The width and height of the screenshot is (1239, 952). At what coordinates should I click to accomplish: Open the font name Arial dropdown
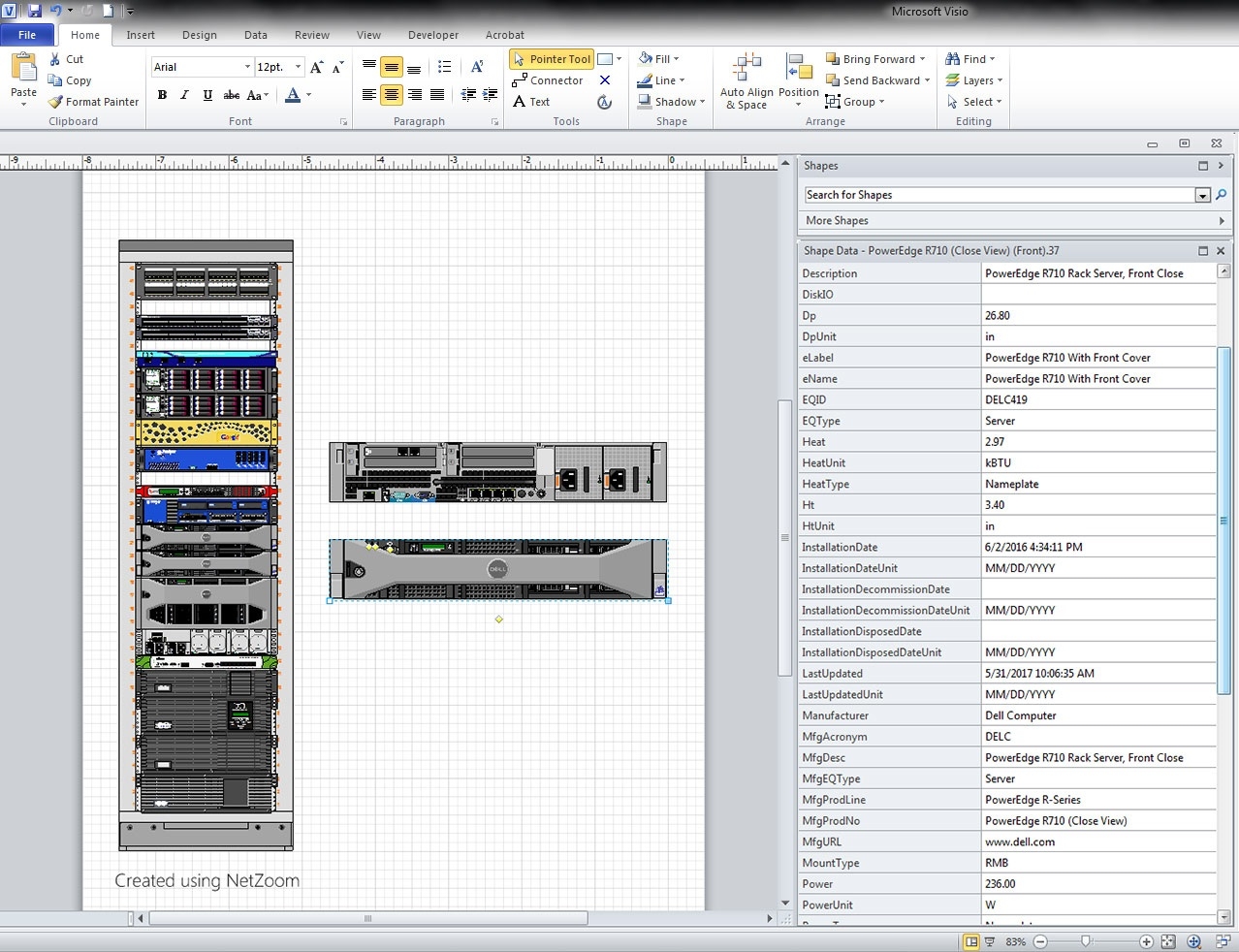[x=247, y=67]
